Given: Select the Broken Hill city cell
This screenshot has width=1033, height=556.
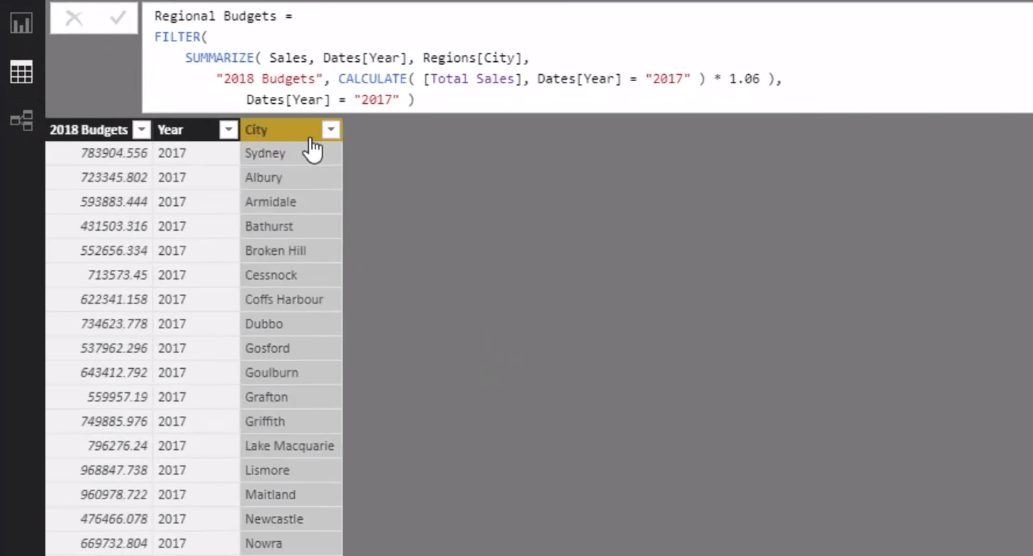Looking at the screenshot, I should [x=291, y=250].
